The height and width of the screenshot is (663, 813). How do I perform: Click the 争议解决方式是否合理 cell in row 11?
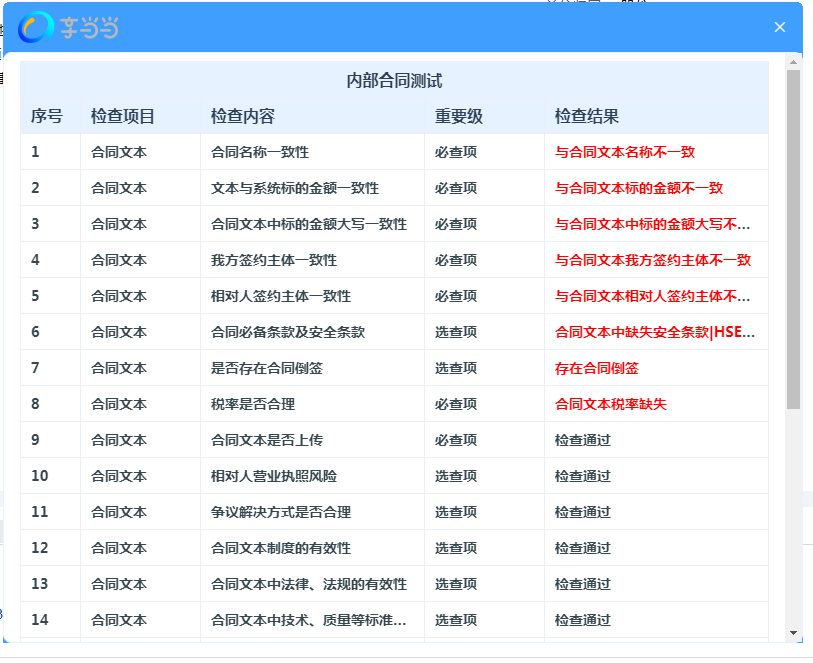tap(281, 512)
